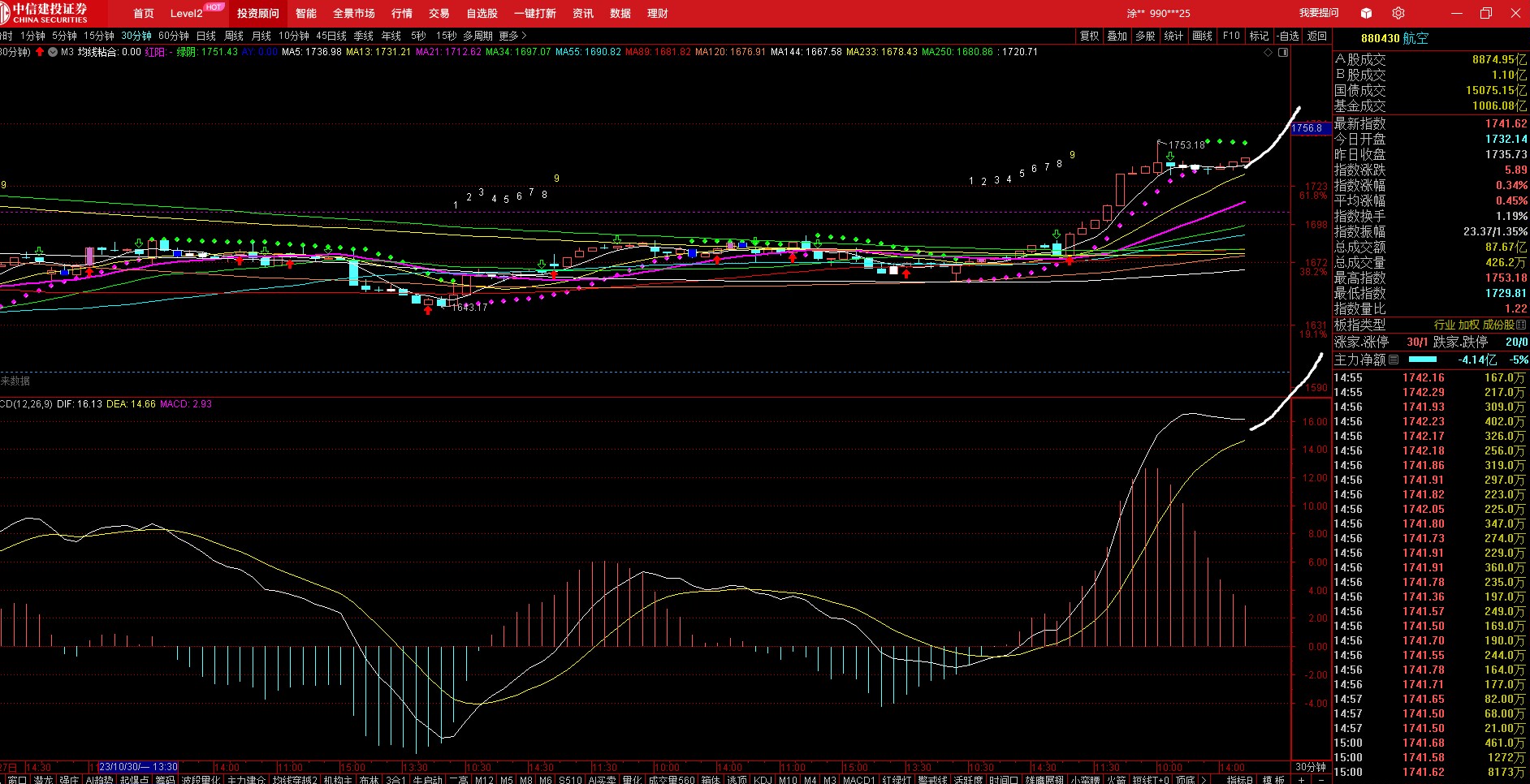
Task: Click the 返回 button
Action: coord(1316,36)
